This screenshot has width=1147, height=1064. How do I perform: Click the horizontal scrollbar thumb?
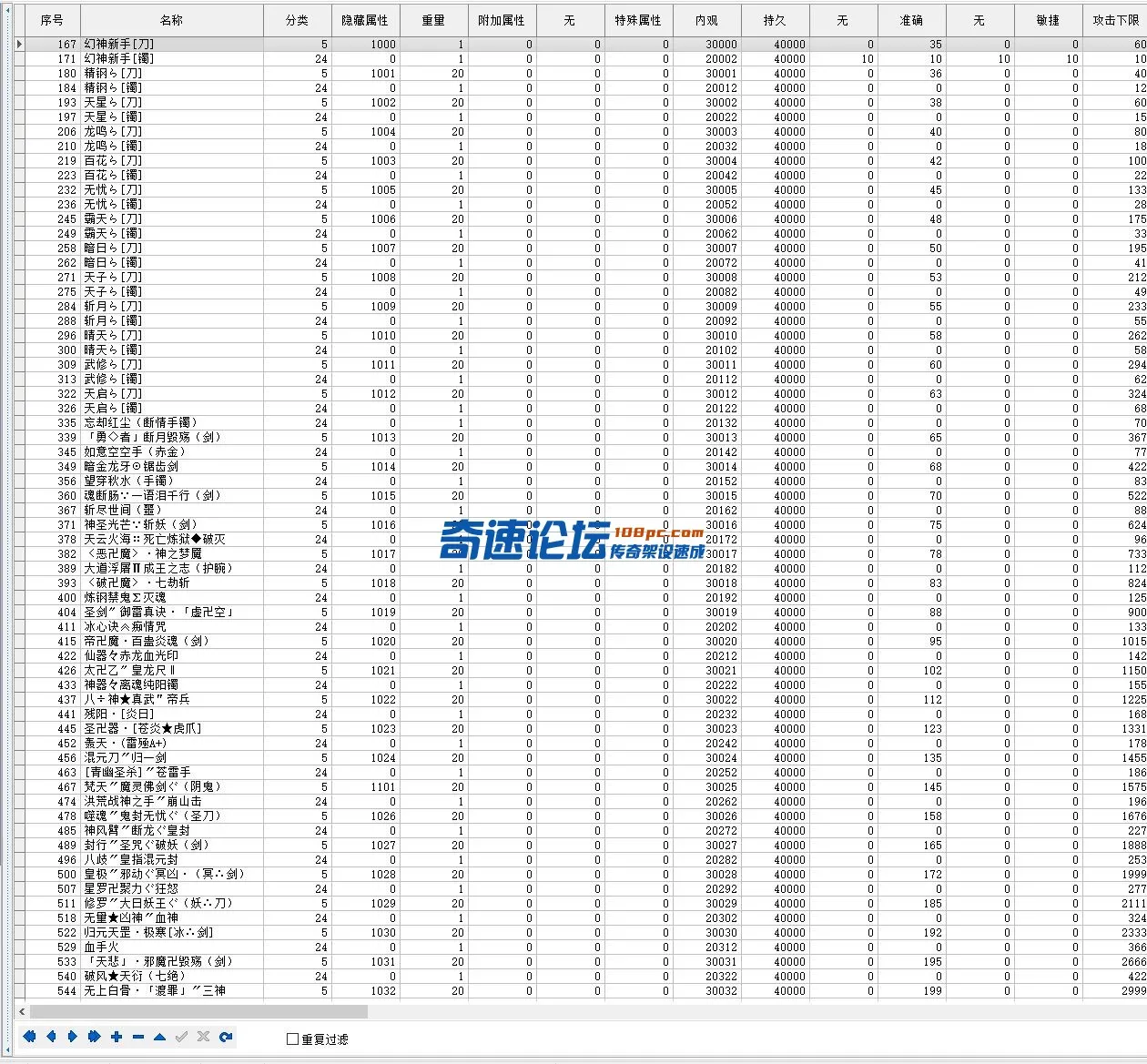(198, 1011)
